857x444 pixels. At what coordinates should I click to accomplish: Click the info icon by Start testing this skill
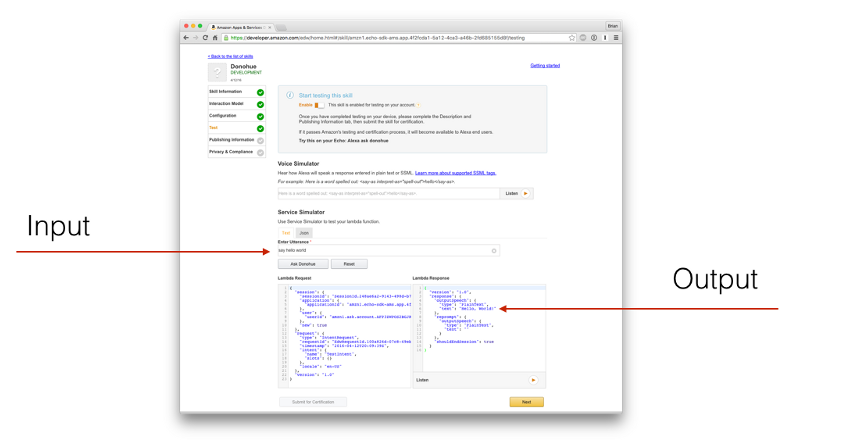[290, 95]
